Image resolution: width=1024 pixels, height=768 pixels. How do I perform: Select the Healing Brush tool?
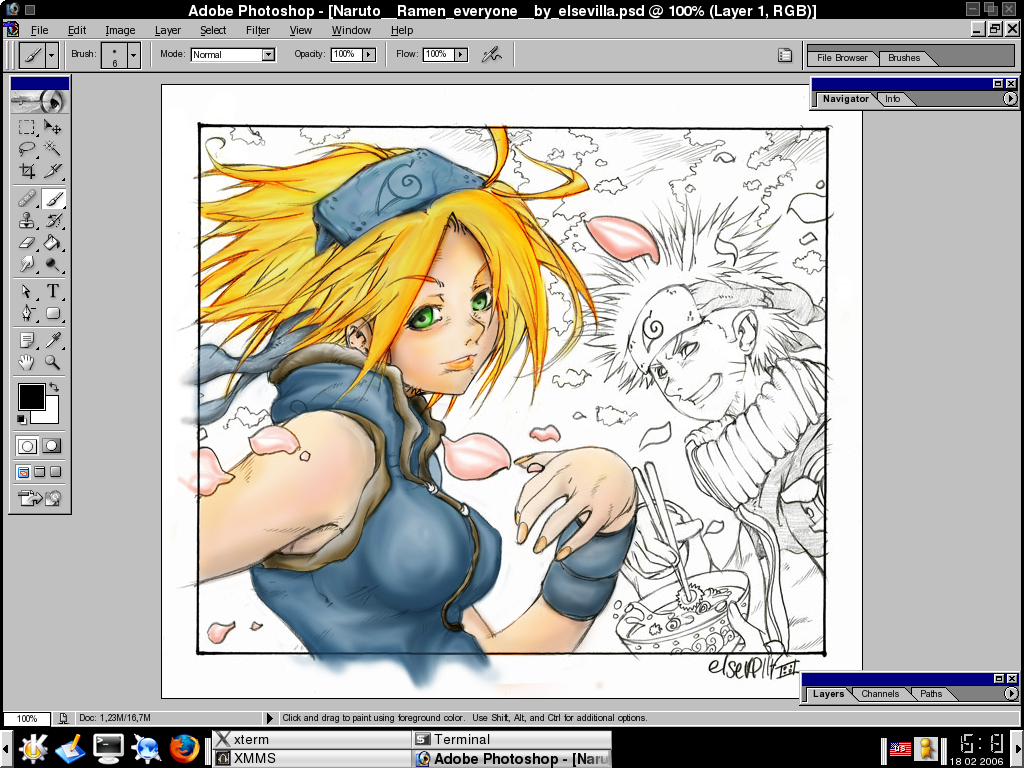coord(27,199)
